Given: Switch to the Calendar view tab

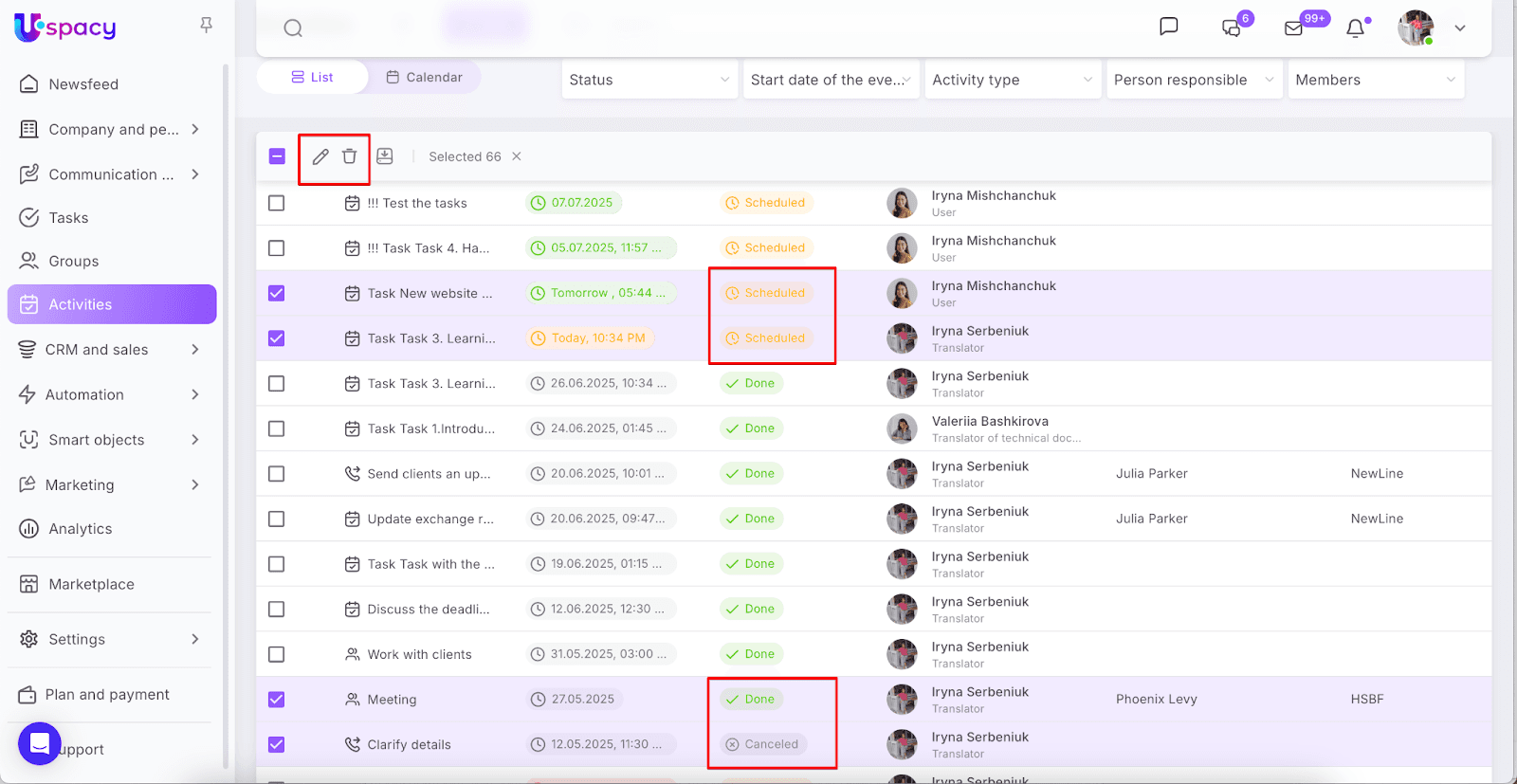Looking at the screenshot, I should pos(424,78).
